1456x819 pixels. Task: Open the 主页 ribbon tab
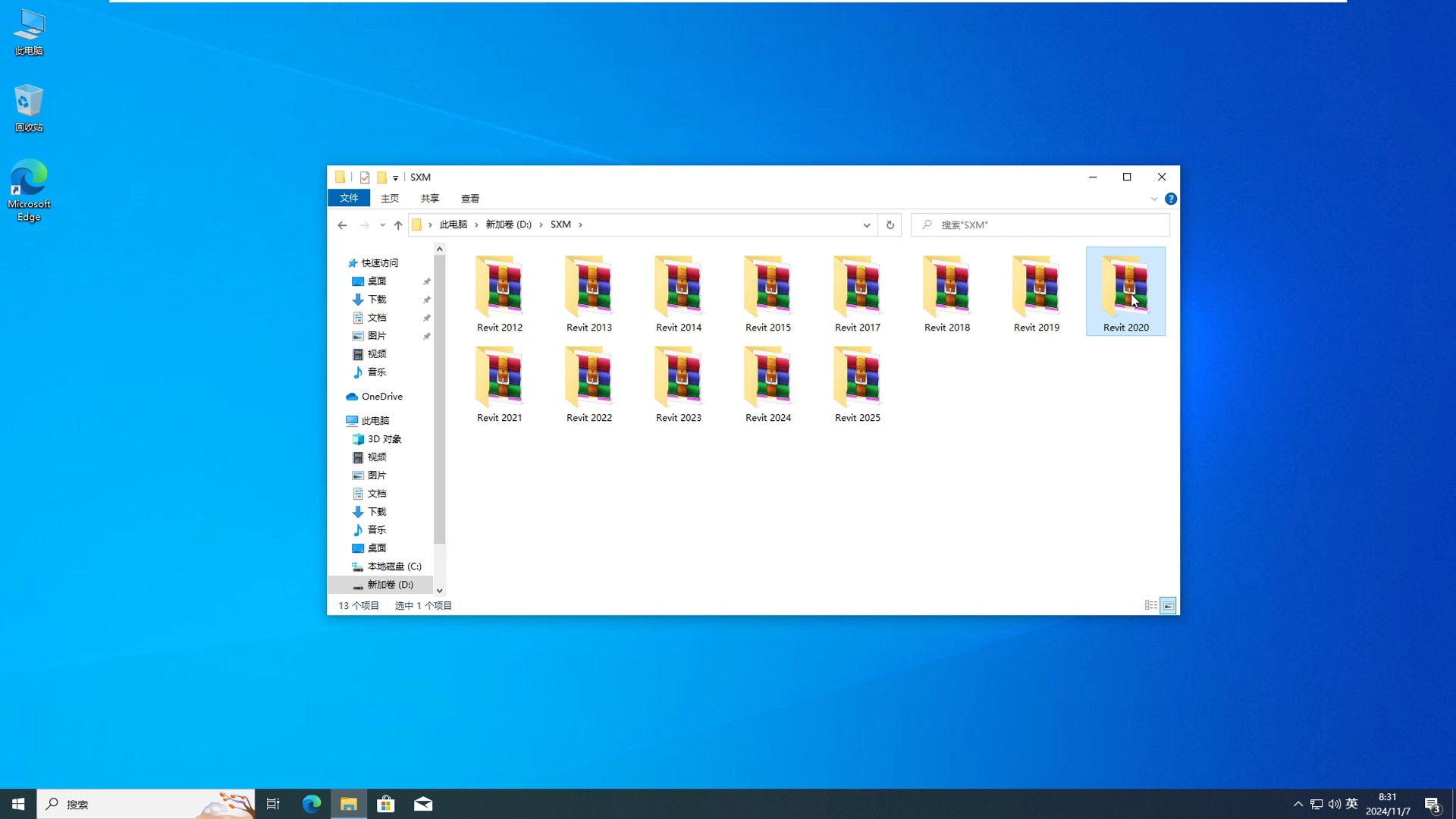pos(390,198)
